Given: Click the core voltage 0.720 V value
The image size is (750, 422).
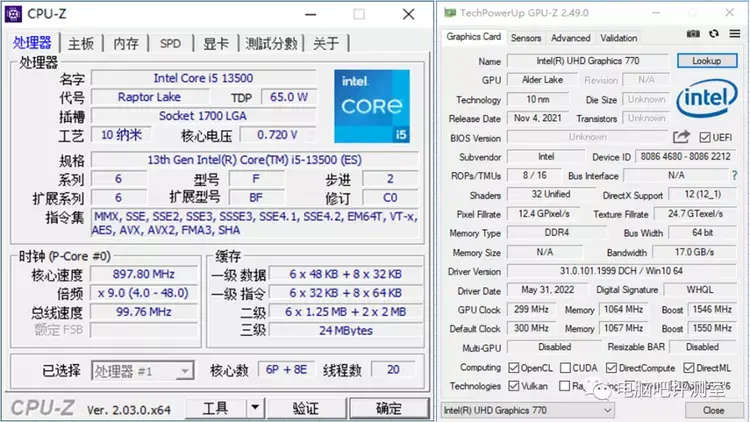Looking at the screenshot, I should 277,135.
